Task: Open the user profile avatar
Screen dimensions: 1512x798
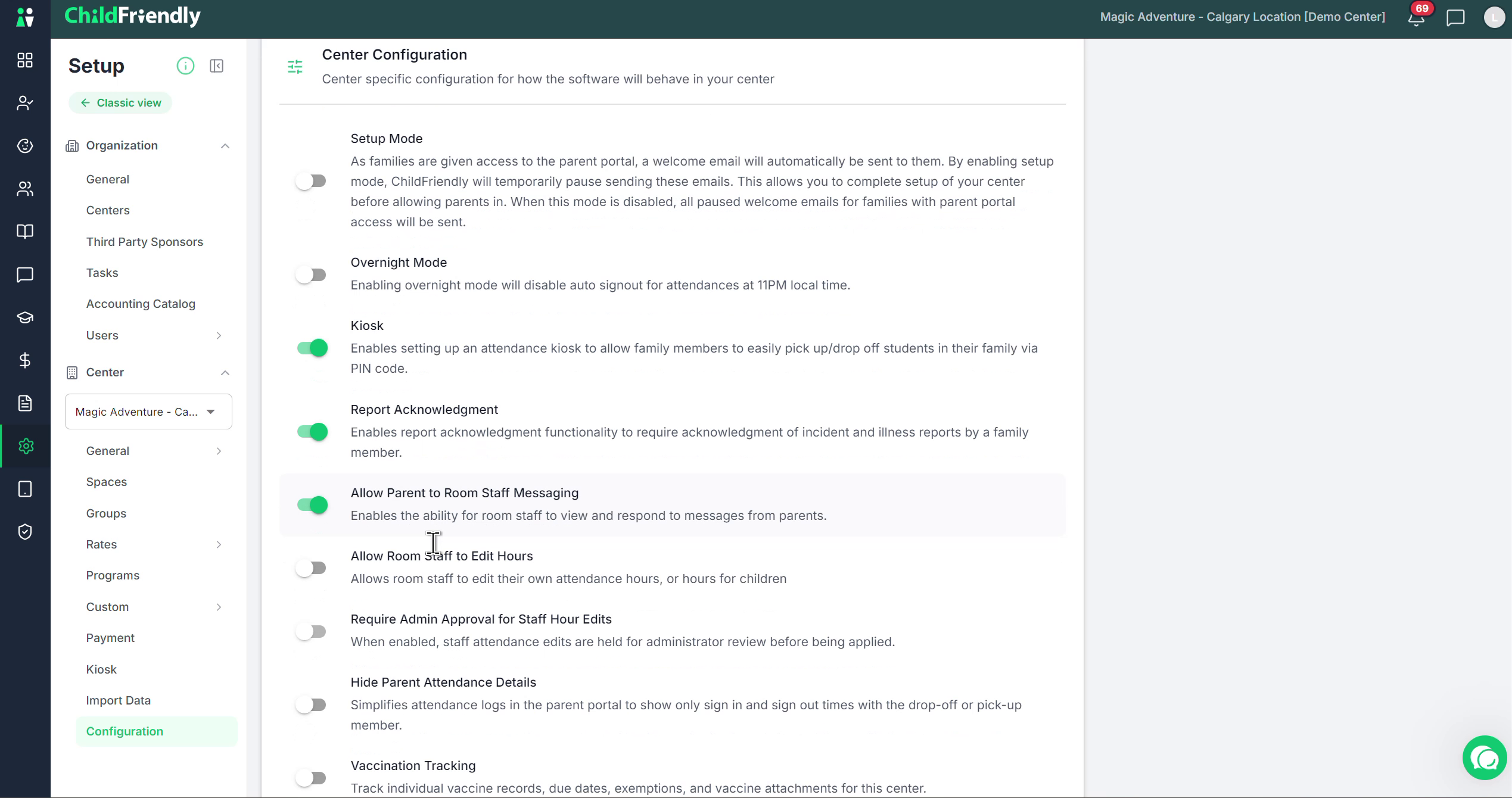Action: coord(1494,18)
